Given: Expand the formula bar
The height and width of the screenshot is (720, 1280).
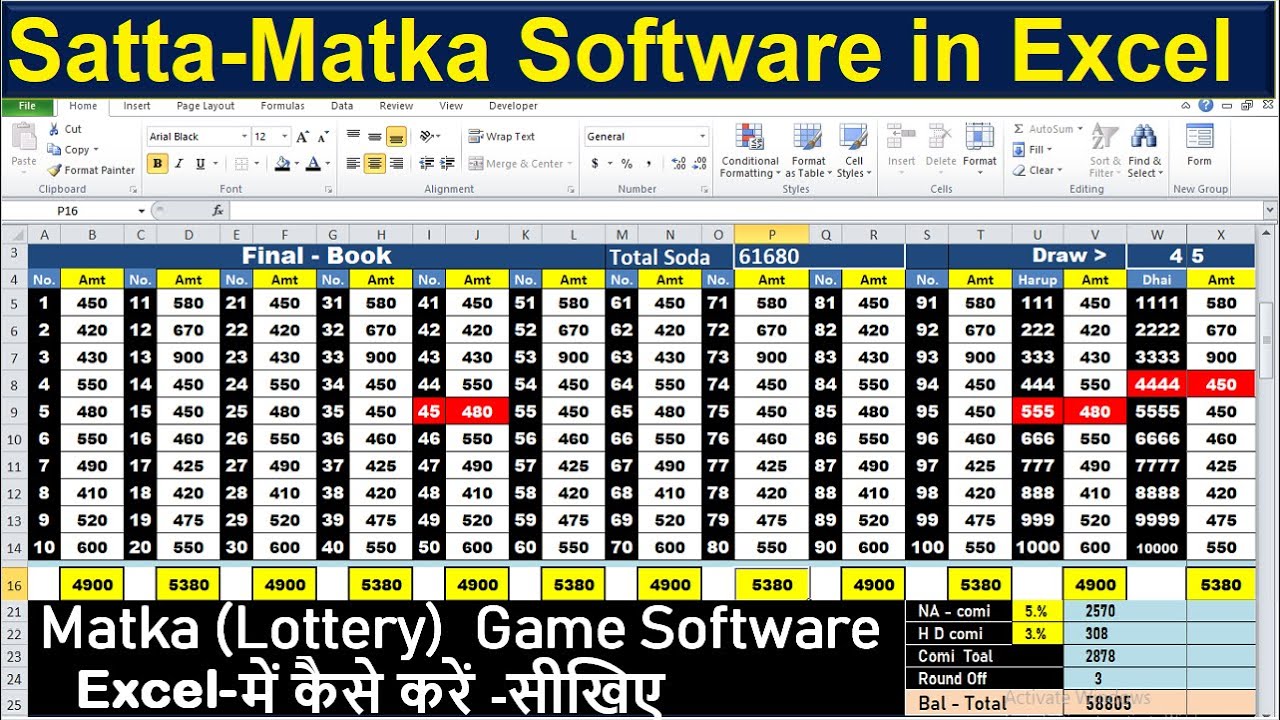Looking at the screenshot, I should (x=1270, y=211).
